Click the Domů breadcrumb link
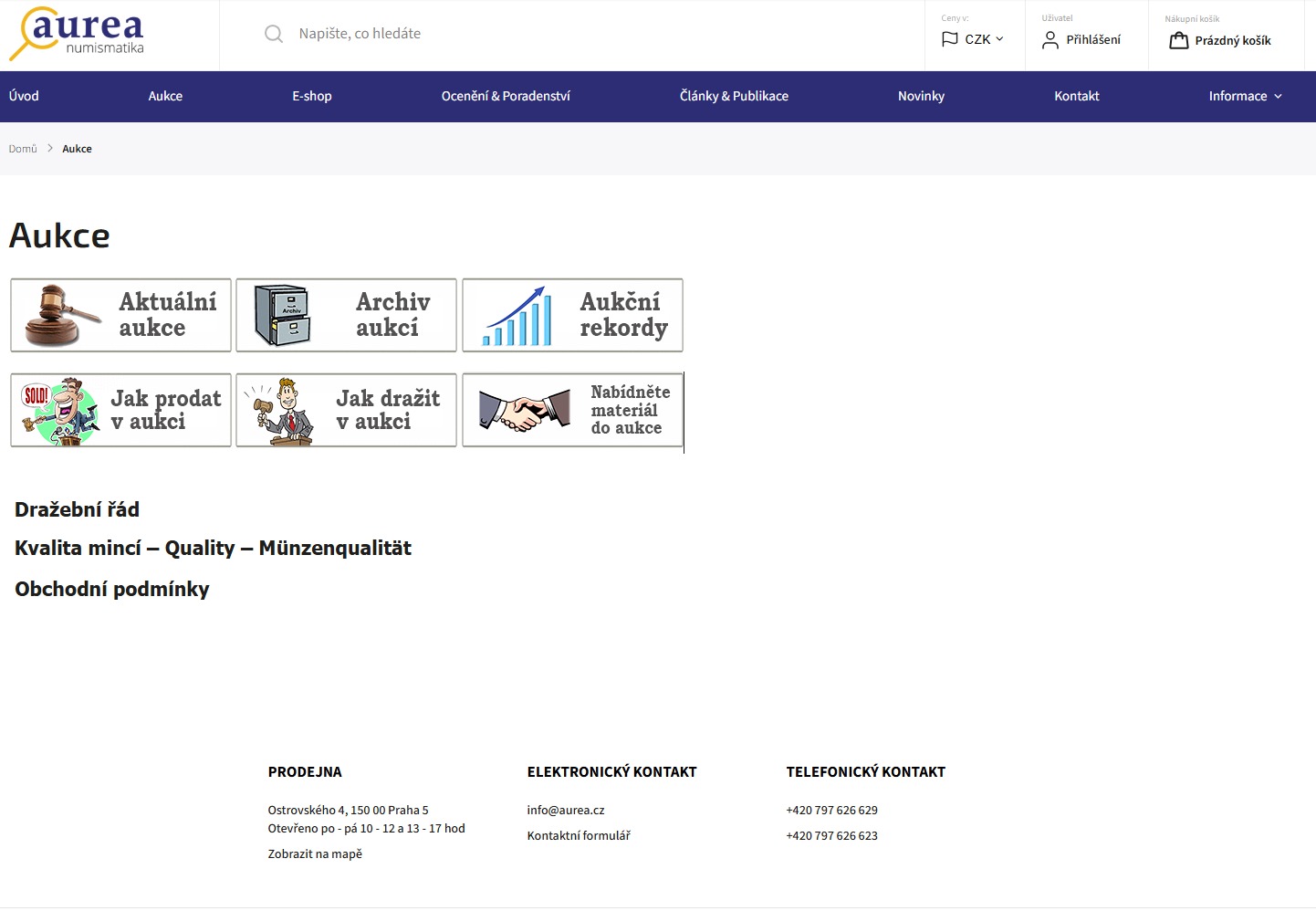This screenshot has width=1316, height=911. pyautogui.click(x=23, y=149)
